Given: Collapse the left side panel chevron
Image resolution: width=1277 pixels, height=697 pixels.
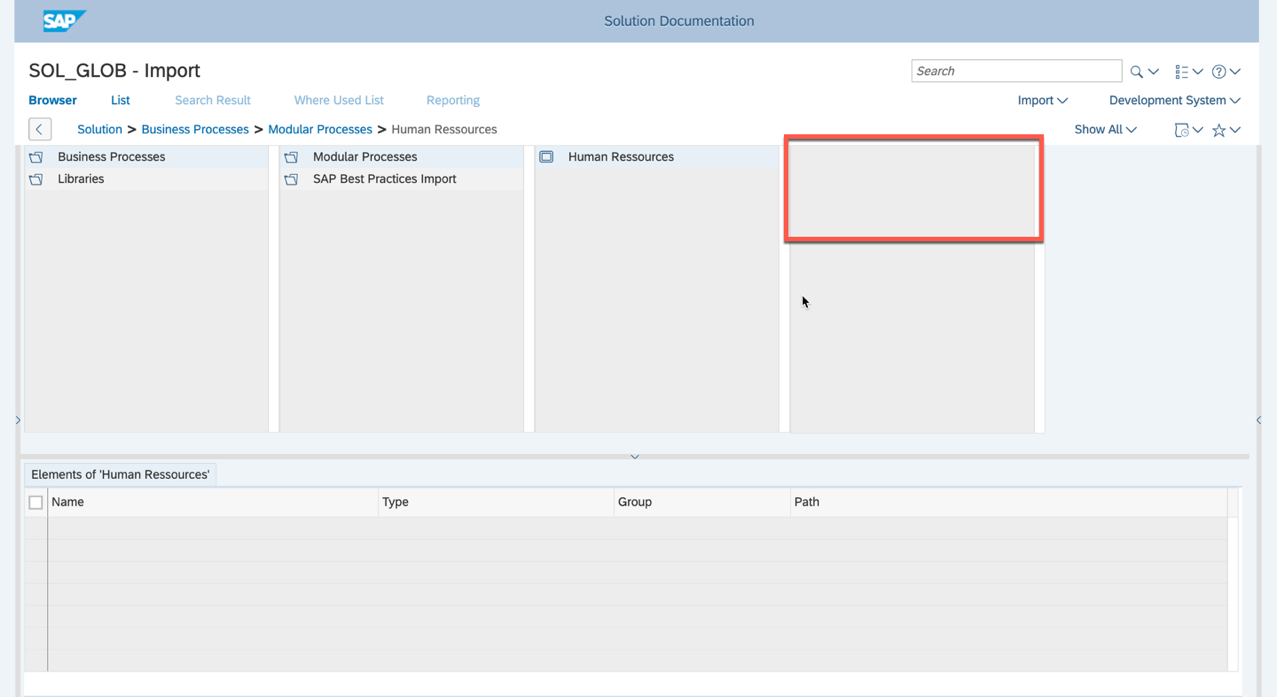Looking at the screenshot, I should 17,420.
